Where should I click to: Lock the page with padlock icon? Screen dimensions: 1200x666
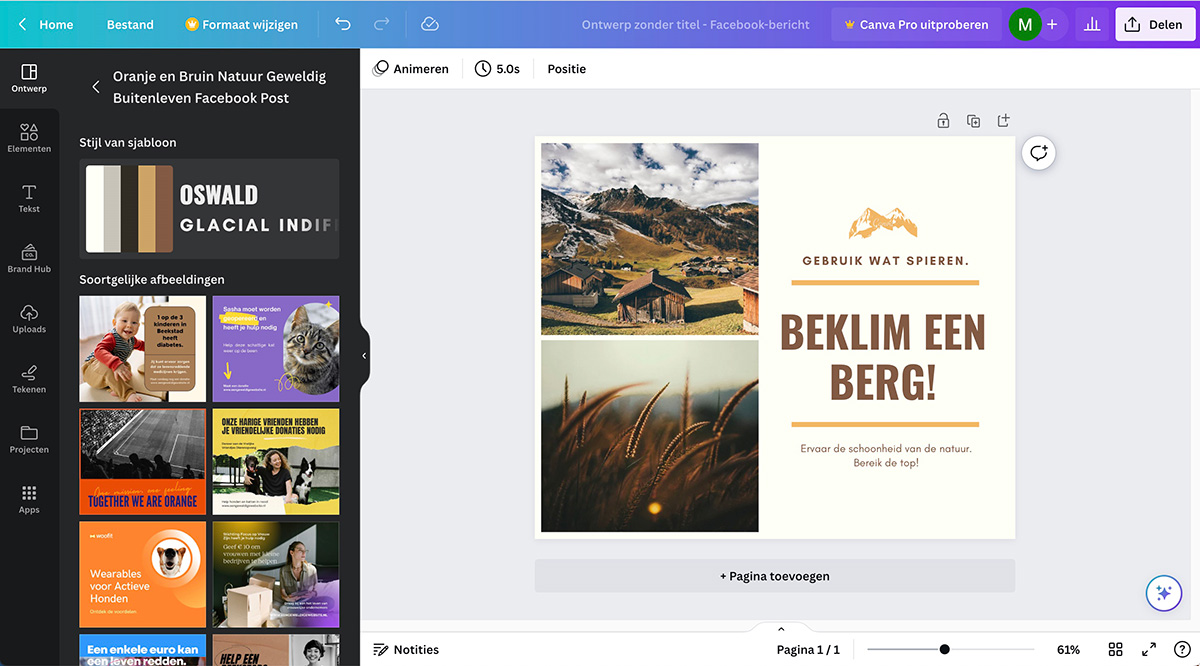943,121
